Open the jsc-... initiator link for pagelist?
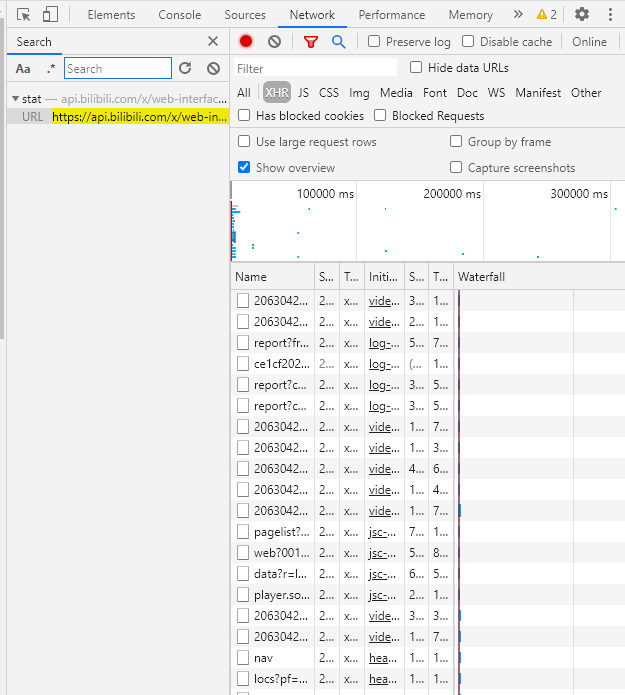The image size is (625, 695). (x=384, y=532)
